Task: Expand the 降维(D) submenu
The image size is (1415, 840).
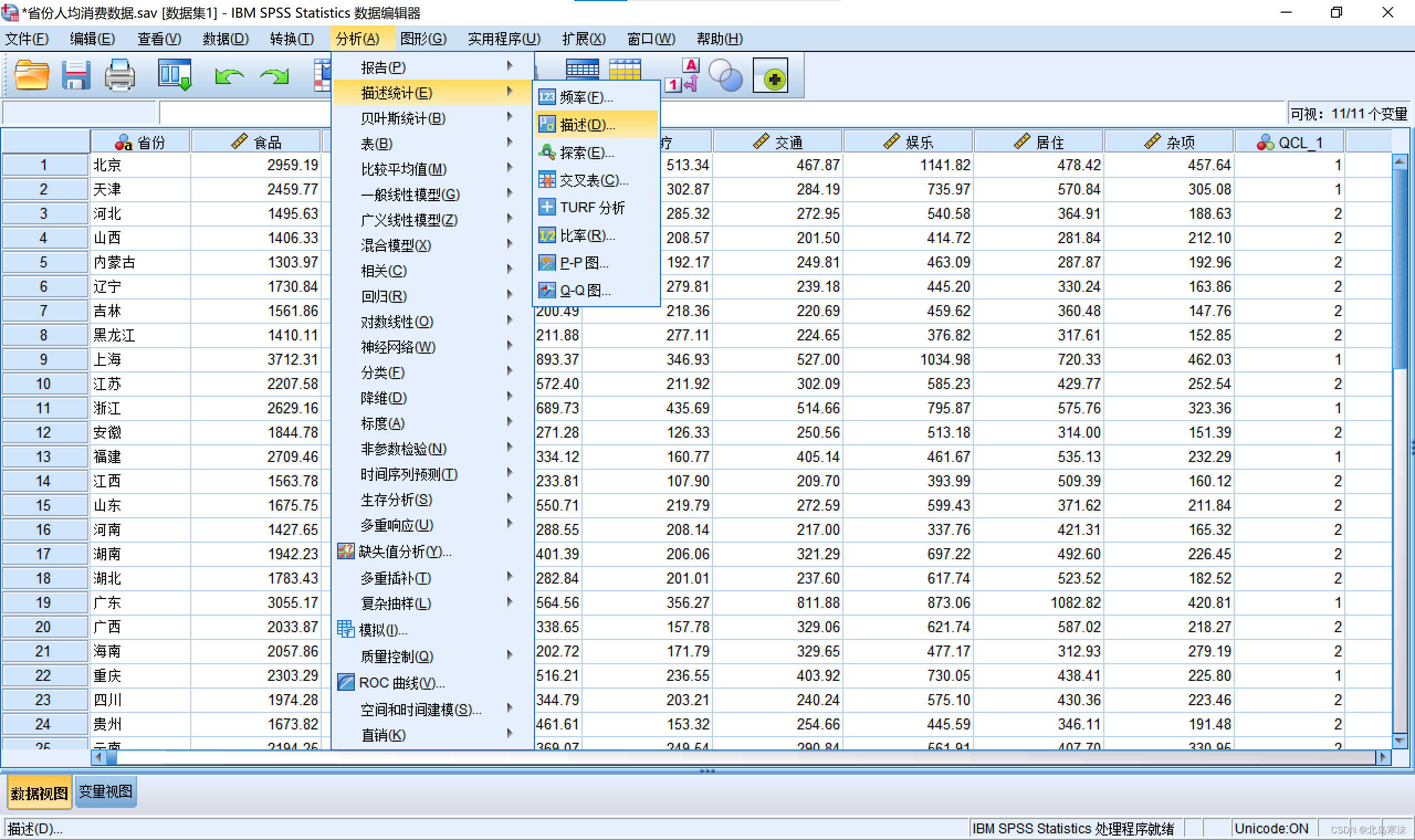Action: tap(432, 398)
